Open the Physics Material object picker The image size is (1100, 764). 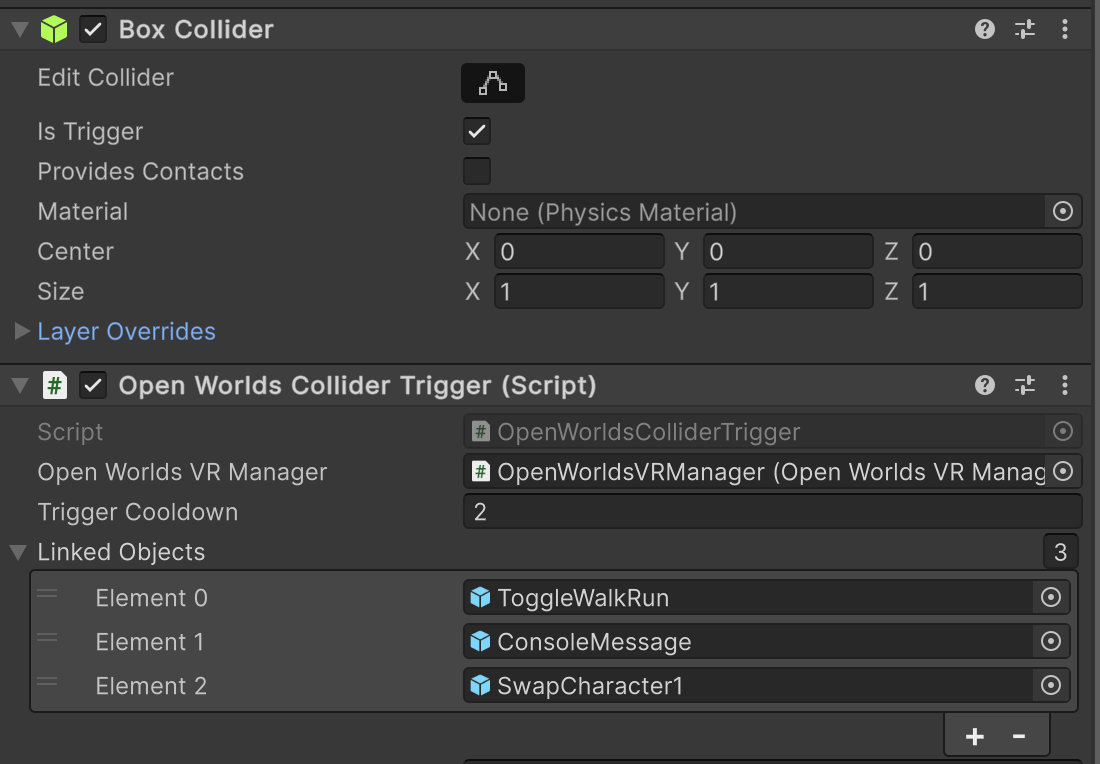[x=1063, y=211]
